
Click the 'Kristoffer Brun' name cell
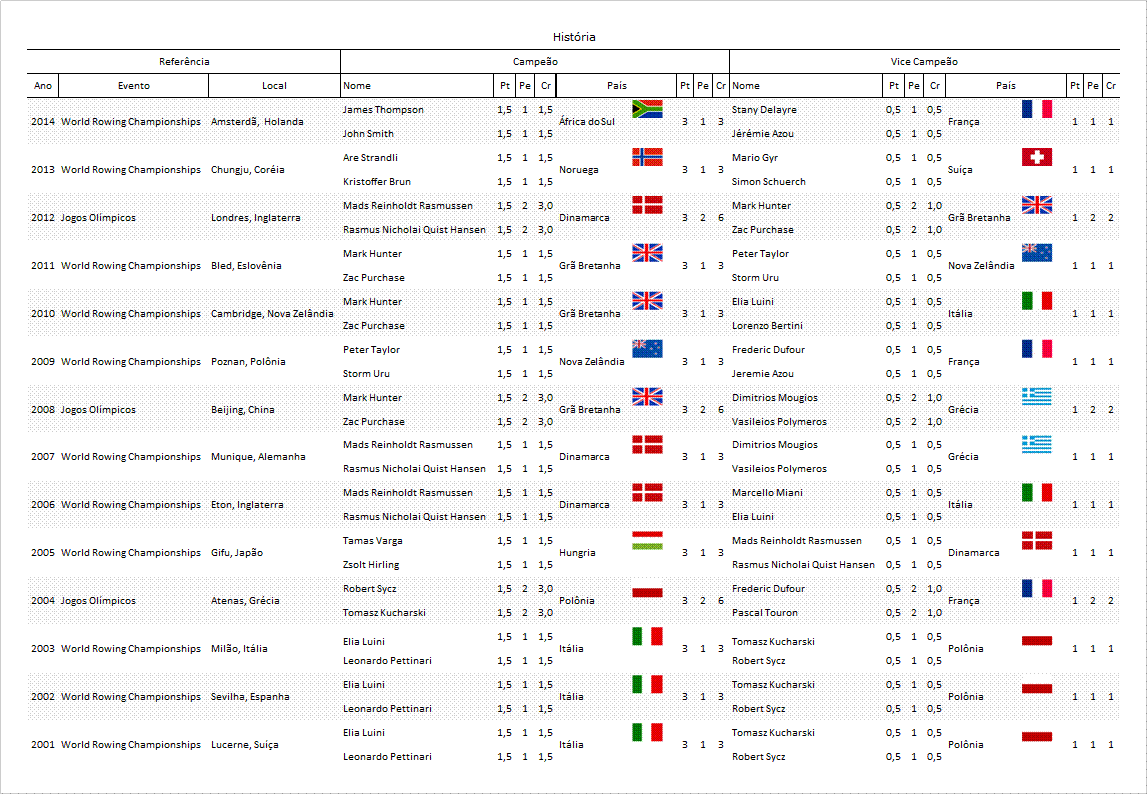(x=377, y=182)
